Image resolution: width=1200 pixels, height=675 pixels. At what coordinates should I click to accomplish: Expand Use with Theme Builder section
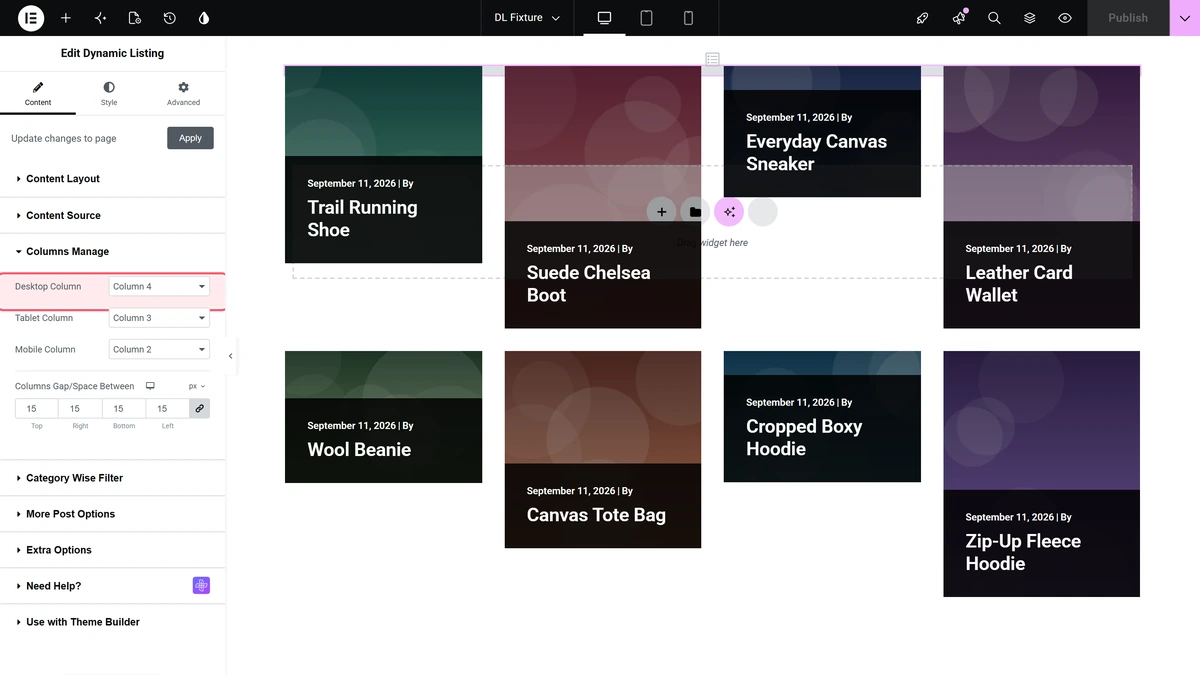pyautogui.click(x=113, y=622)
